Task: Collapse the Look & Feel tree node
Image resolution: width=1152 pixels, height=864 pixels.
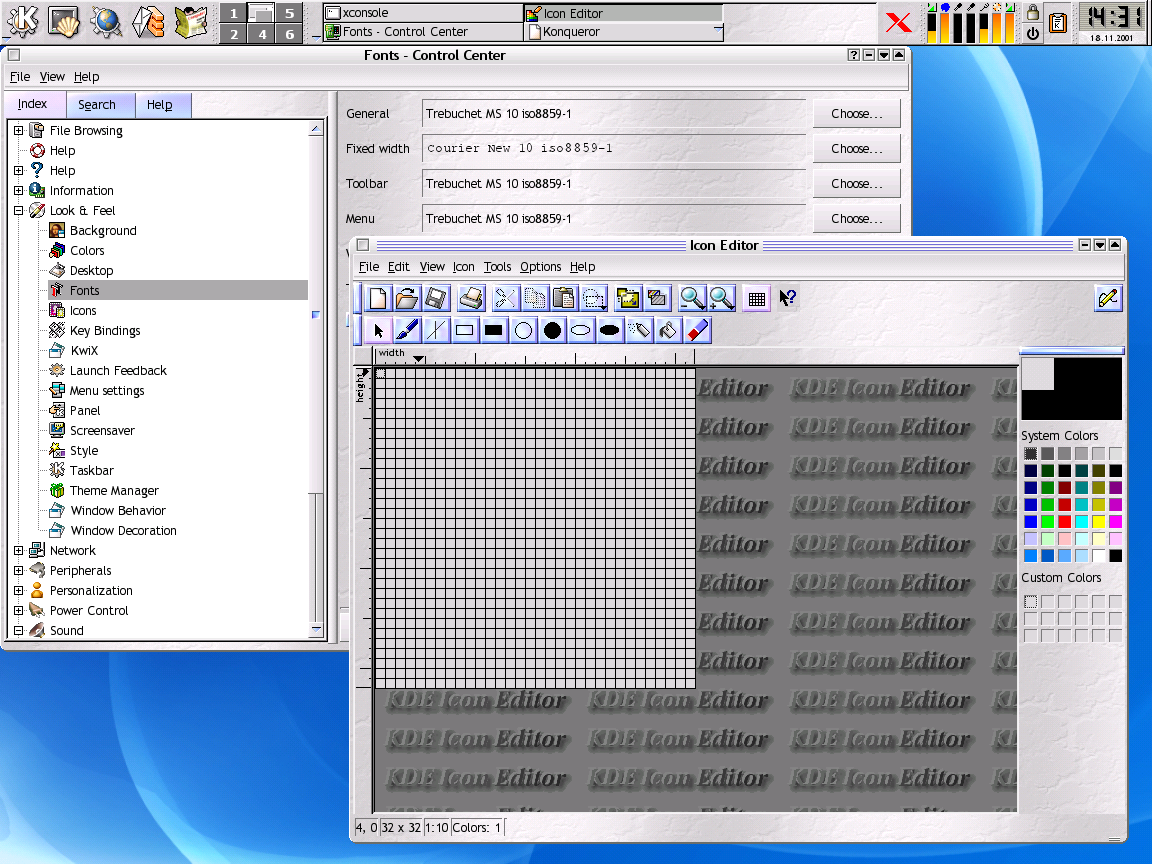Action: click(18, 210)
